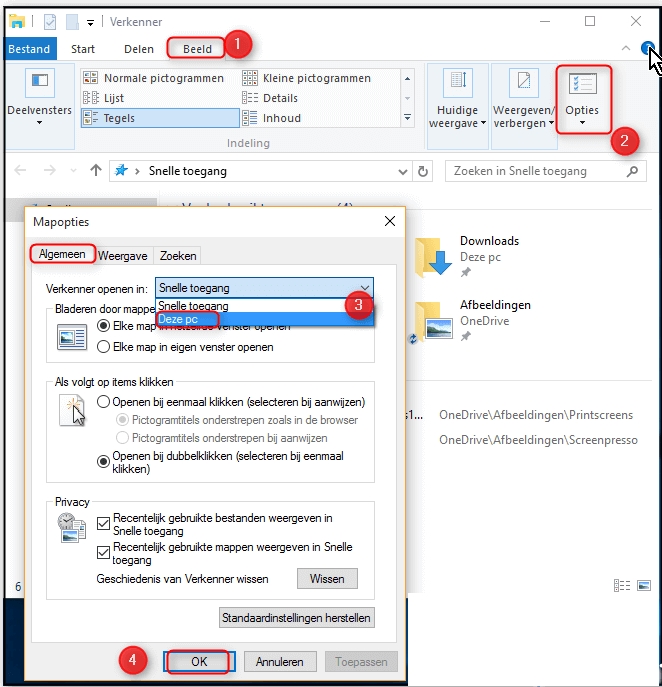This screenshot has width=662, height=687.
Task: Click the 'Zoeken in Snelle toegang' search field
Action: 535,171
